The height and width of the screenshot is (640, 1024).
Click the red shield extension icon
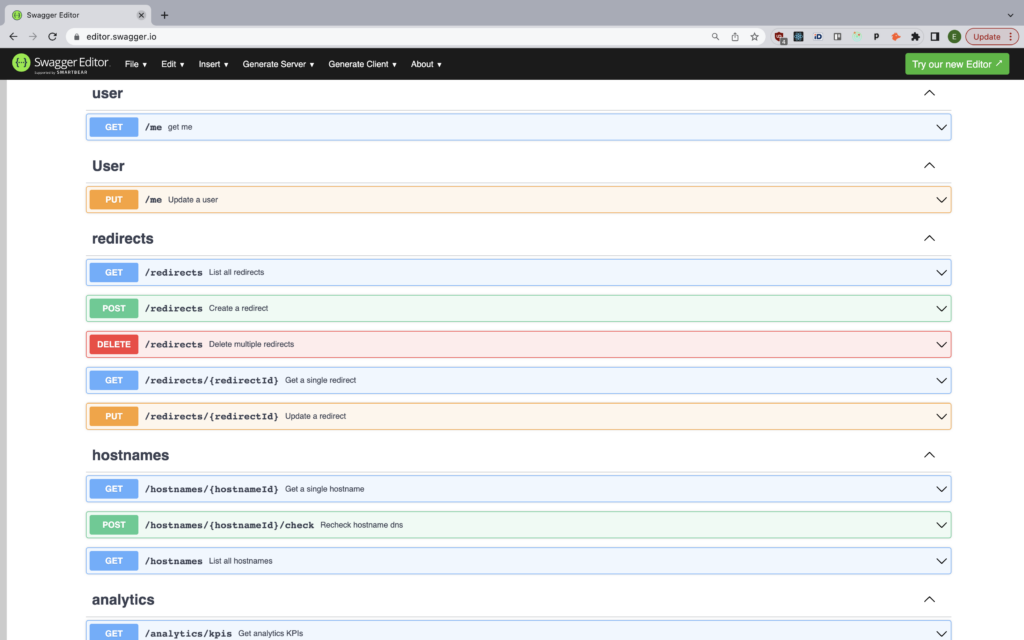[780, 37]
